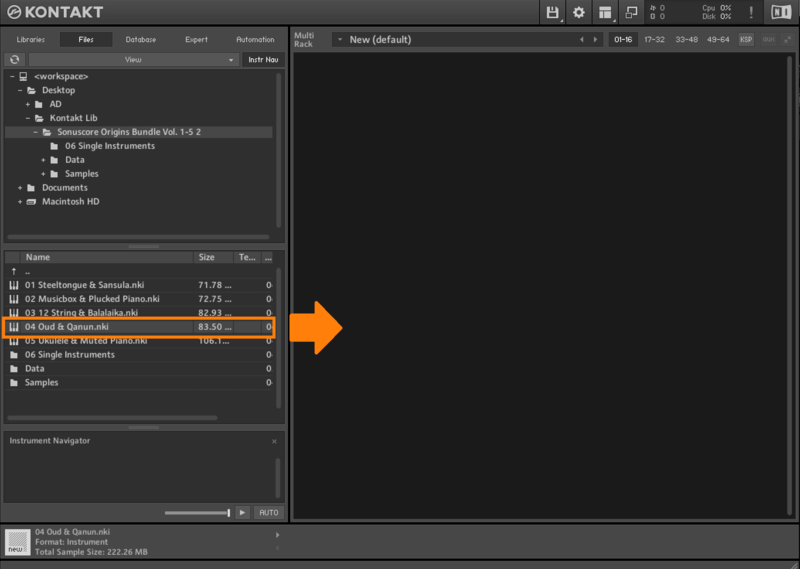Image resolution: width=800 pixels, height=569 pixels.
Task: Play the audition preview
Action: coord(242,512)
